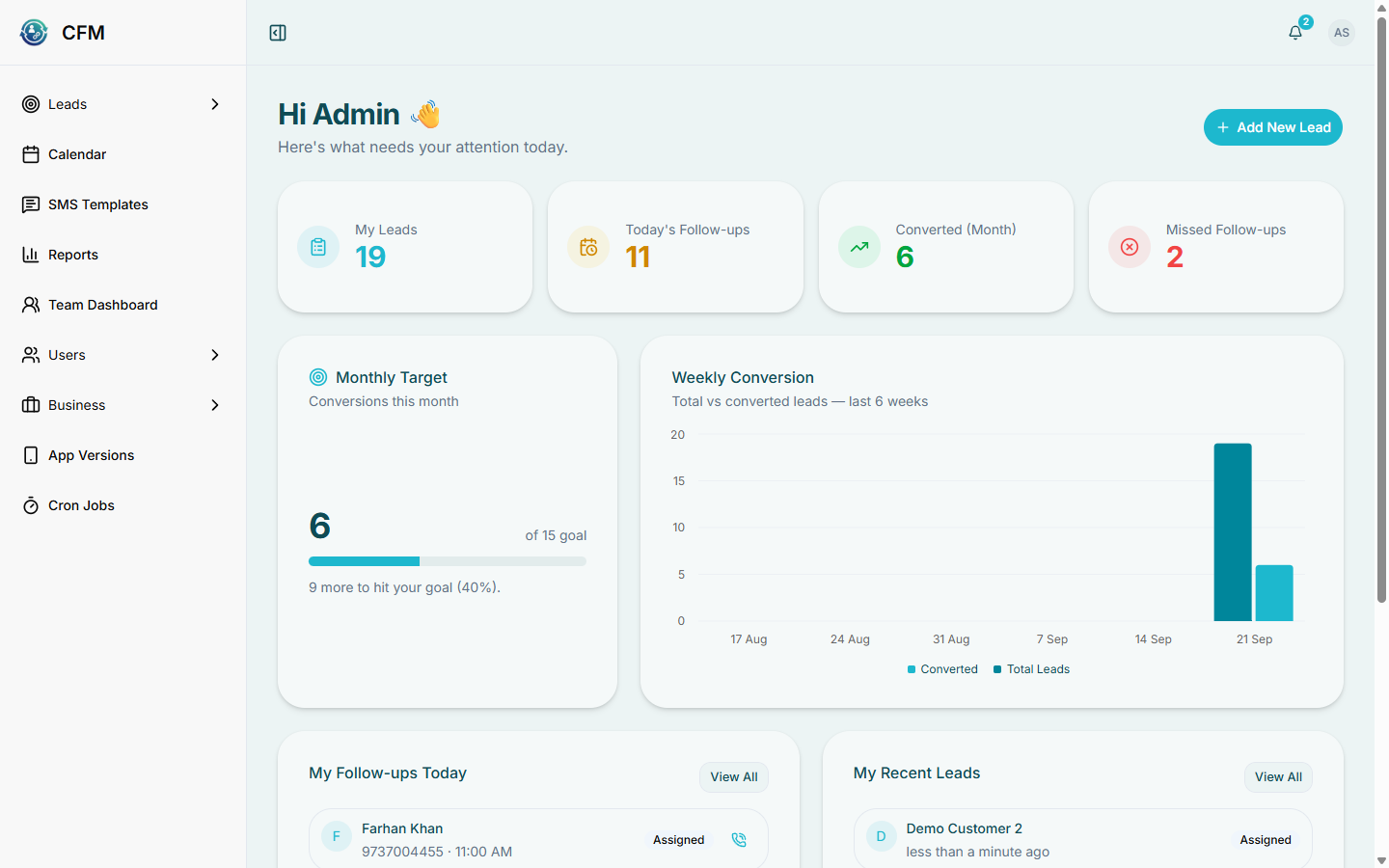Click the App Versions phone icon

click(x=31, y=455)
